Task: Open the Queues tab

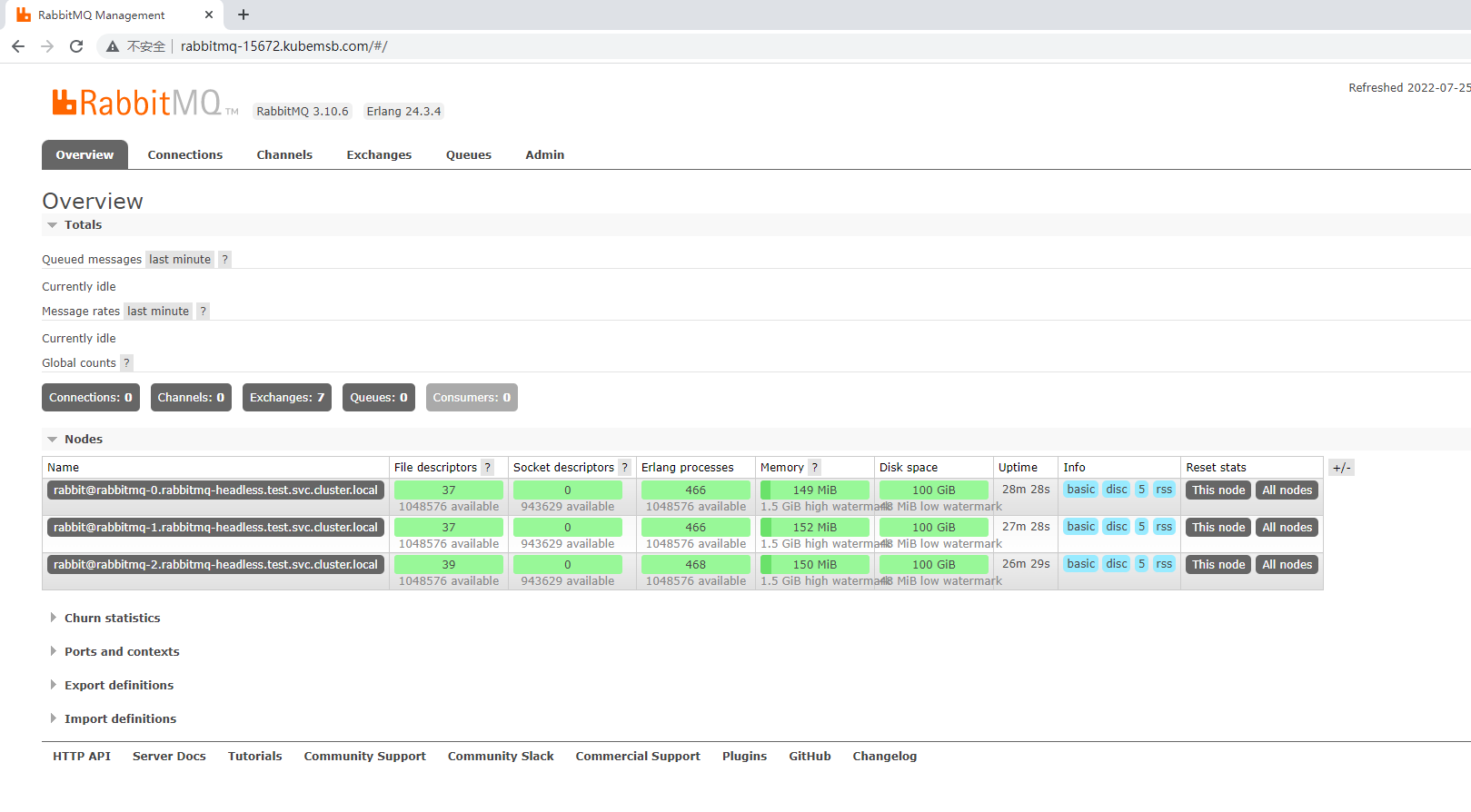Action: [x=469, y=155]
